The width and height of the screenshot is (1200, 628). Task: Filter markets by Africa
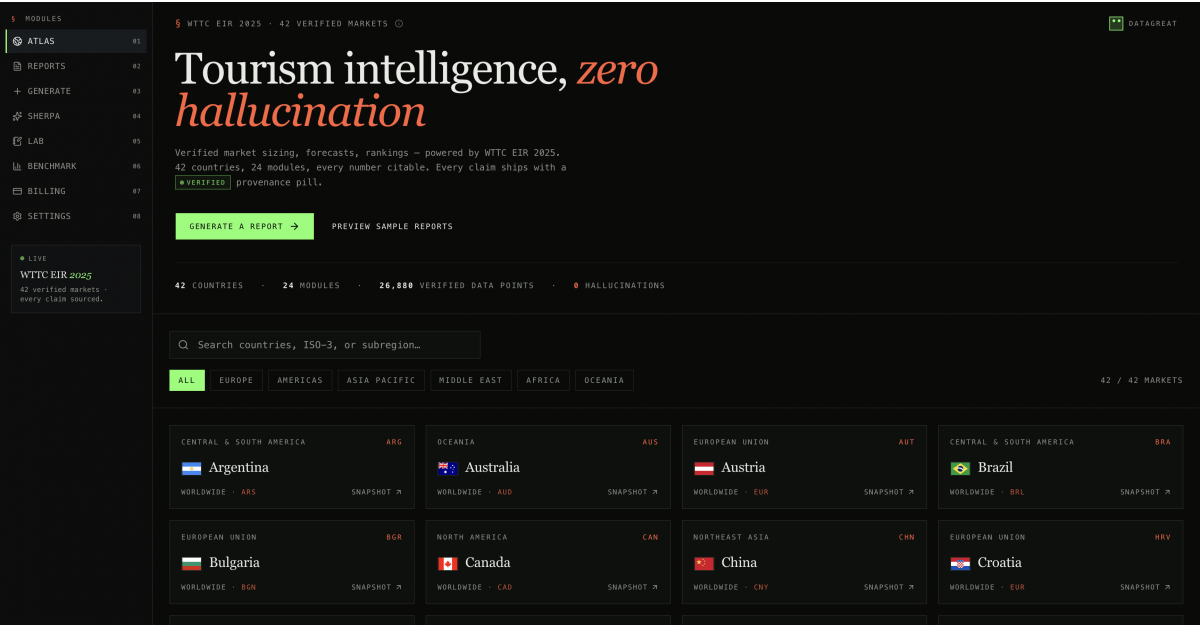point(544,380)
